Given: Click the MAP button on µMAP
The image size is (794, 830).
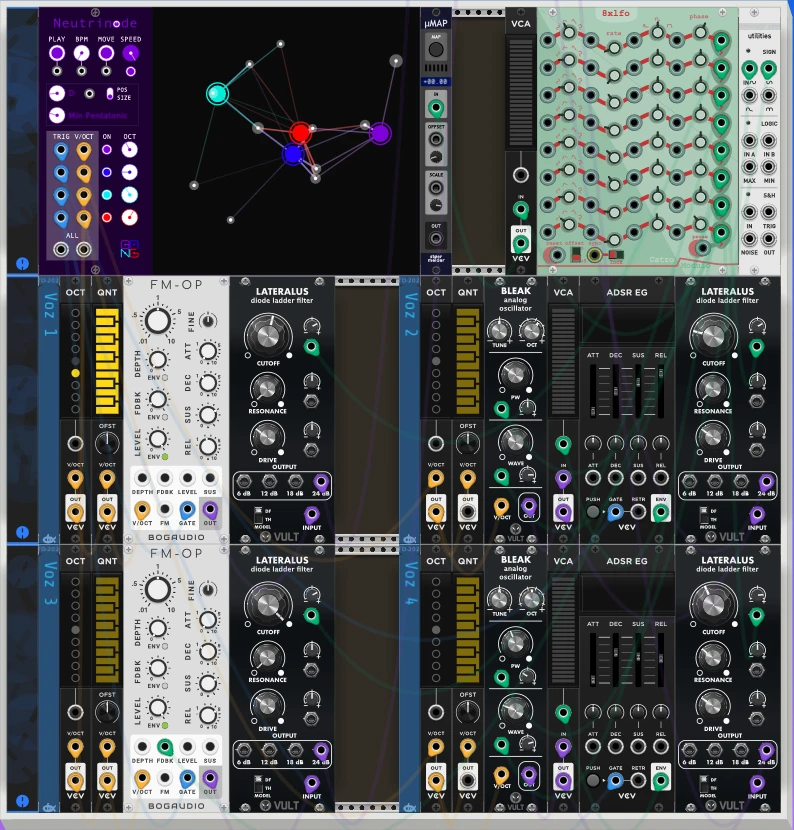Looking at the screenshot, I should point(436,49).
